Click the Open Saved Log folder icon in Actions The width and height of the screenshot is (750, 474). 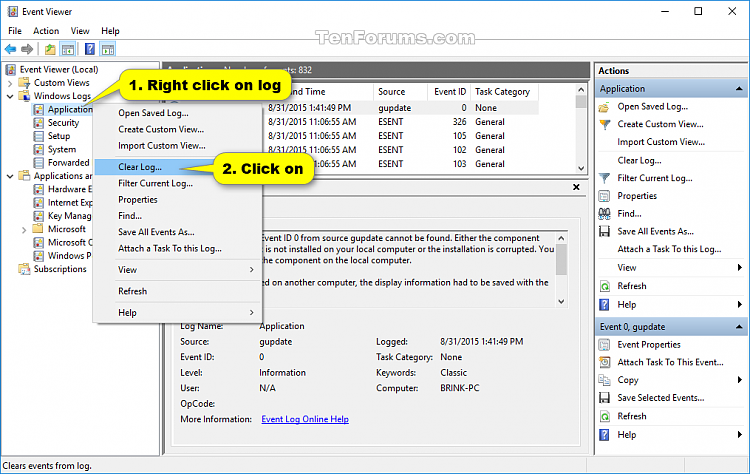point(604,106)
